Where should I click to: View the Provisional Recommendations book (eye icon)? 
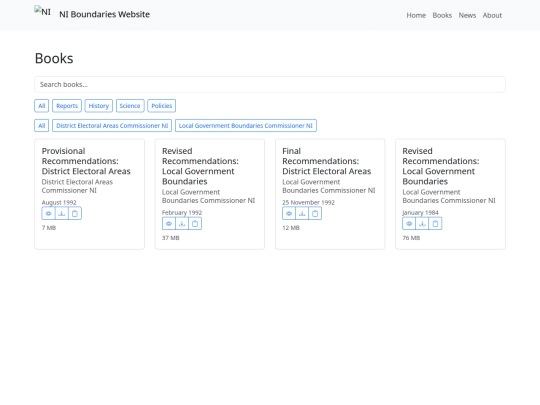tap(49, 214)
